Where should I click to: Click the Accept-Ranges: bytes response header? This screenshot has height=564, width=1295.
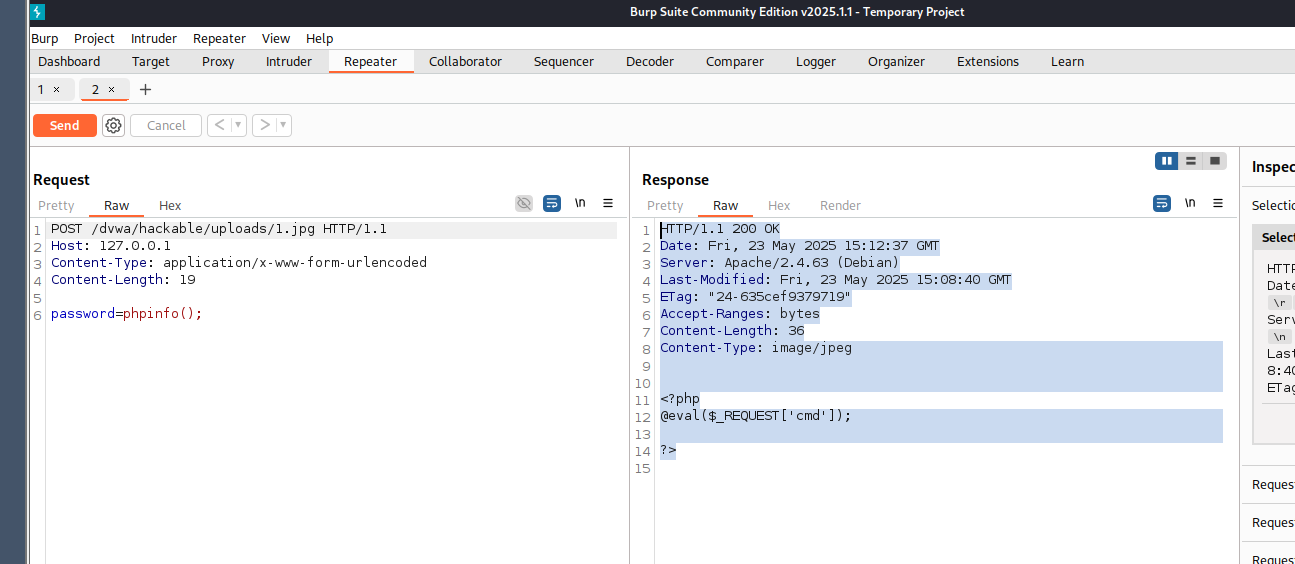pos(740,314)
